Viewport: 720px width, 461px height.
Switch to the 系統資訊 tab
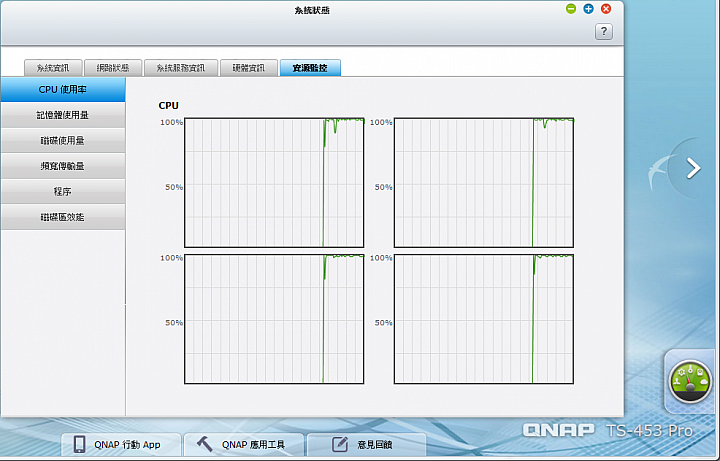(x=53, y=68)
